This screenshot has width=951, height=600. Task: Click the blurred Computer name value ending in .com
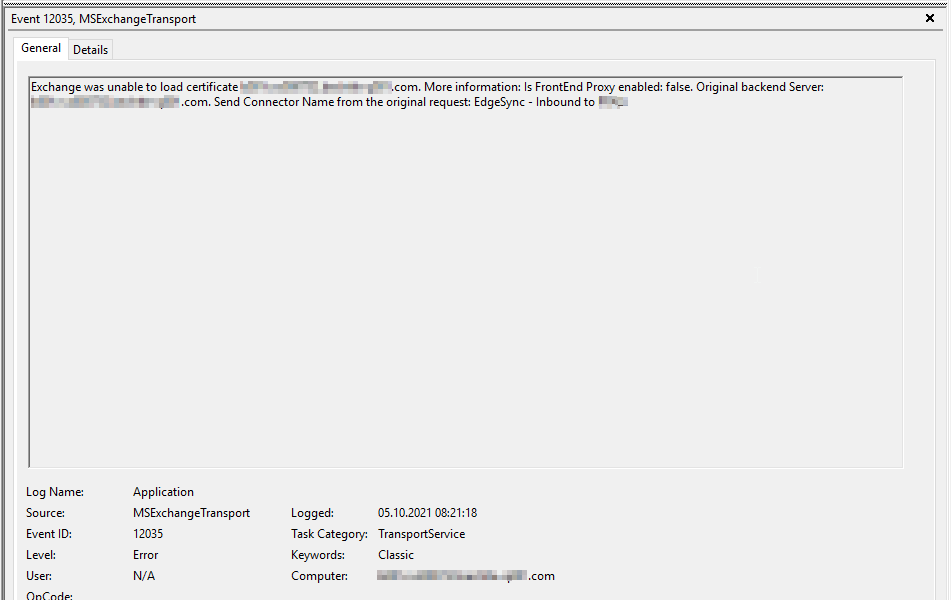tap(466, 576)
